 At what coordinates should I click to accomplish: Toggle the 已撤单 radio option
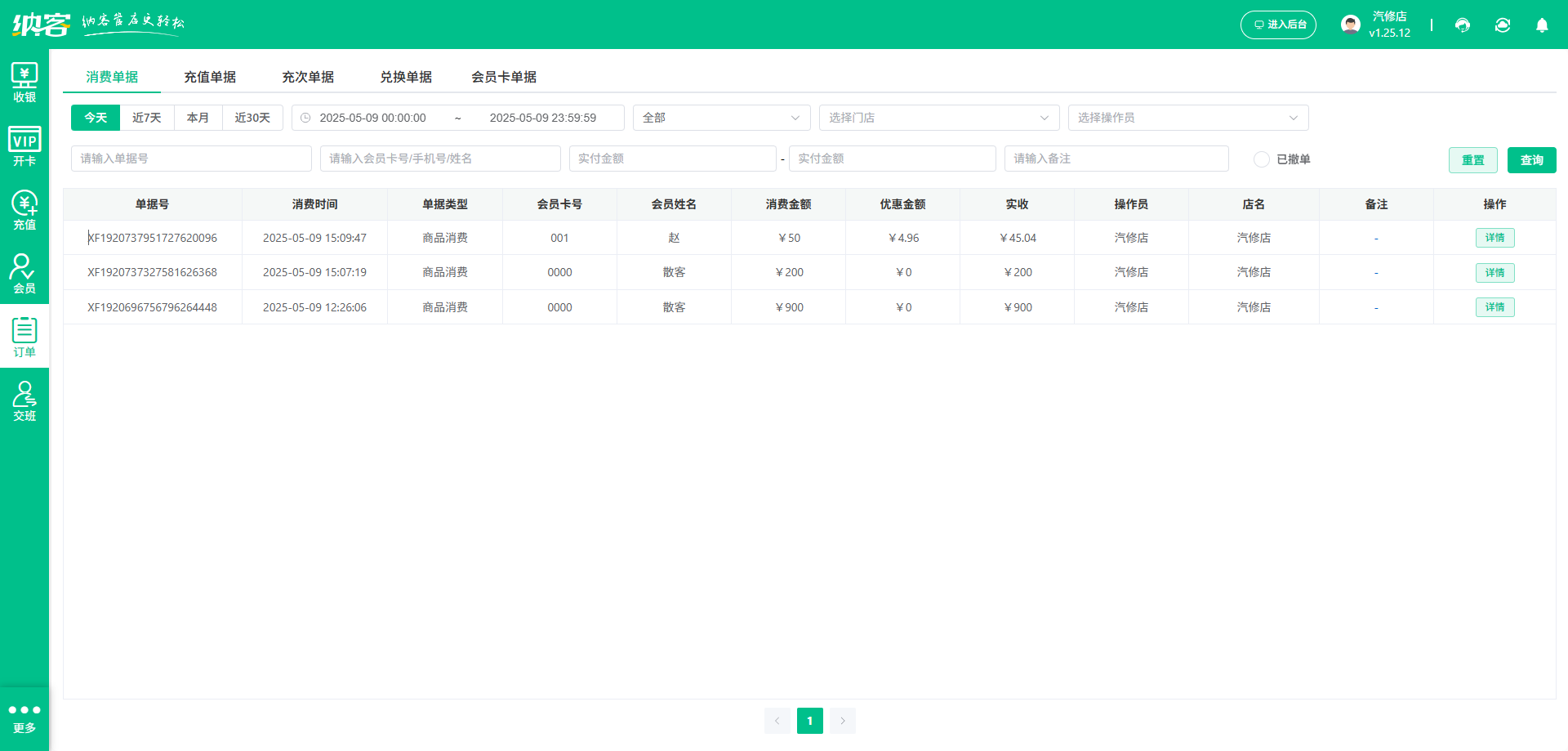(1262, 159)
